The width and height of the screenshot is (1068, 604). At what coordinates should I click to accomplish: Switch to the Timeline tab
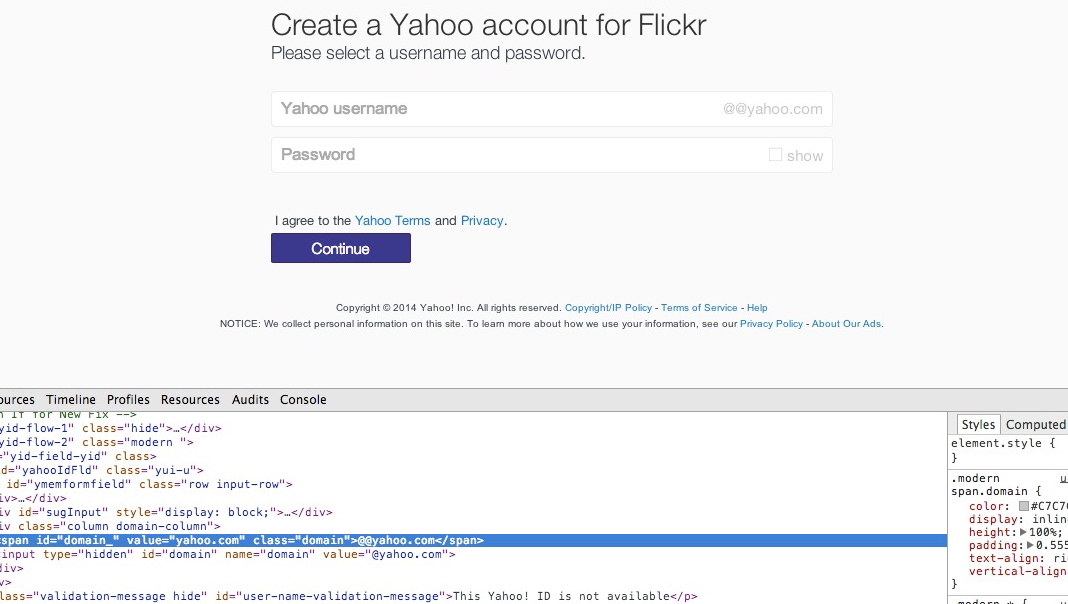click(x=71, y=400)
